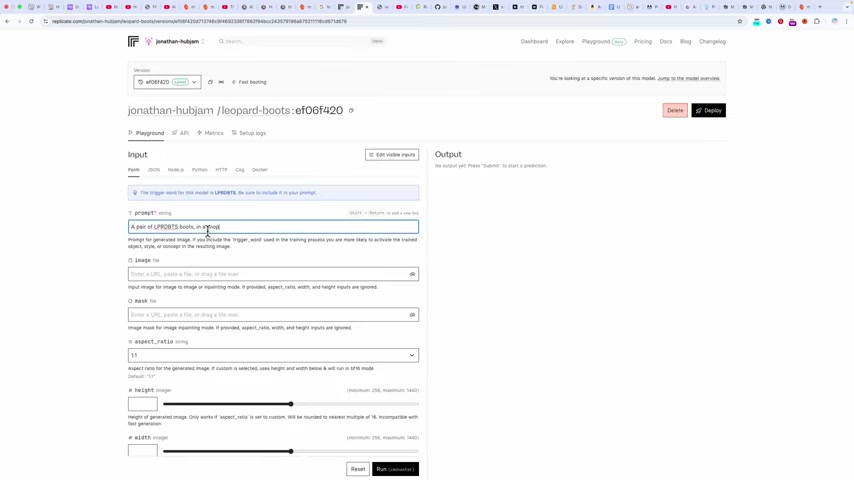Click browser forward arrow

(19, 21)
